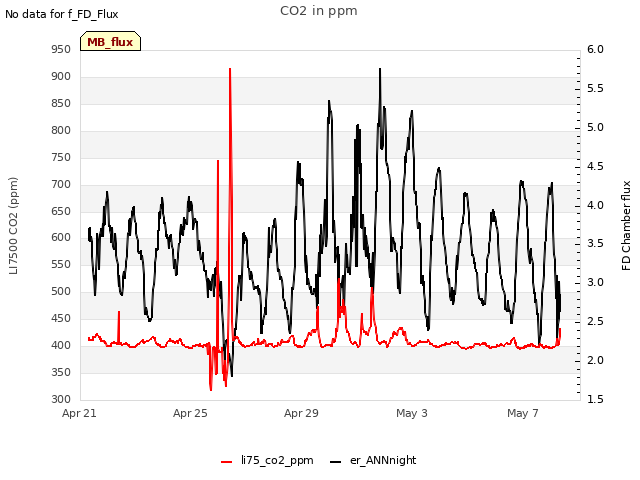This screenshot has width=640, height=480.
Task: Click the MB_flux label tag
Action: click(110, 41)
